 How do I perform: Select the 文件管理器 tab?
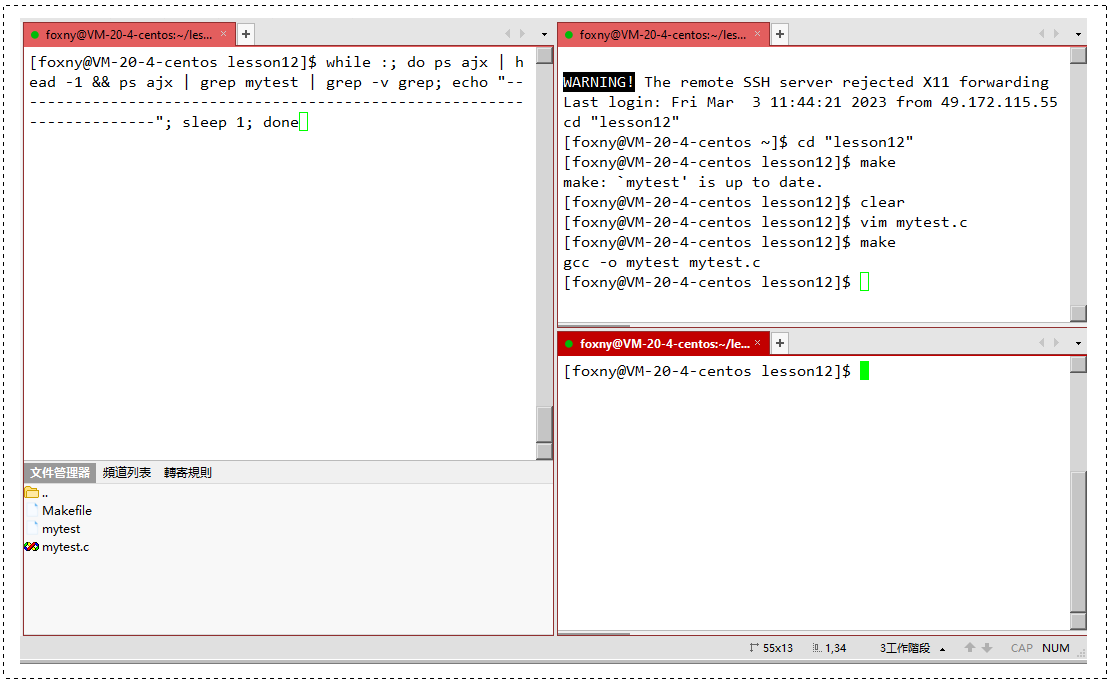pos(60,473)
